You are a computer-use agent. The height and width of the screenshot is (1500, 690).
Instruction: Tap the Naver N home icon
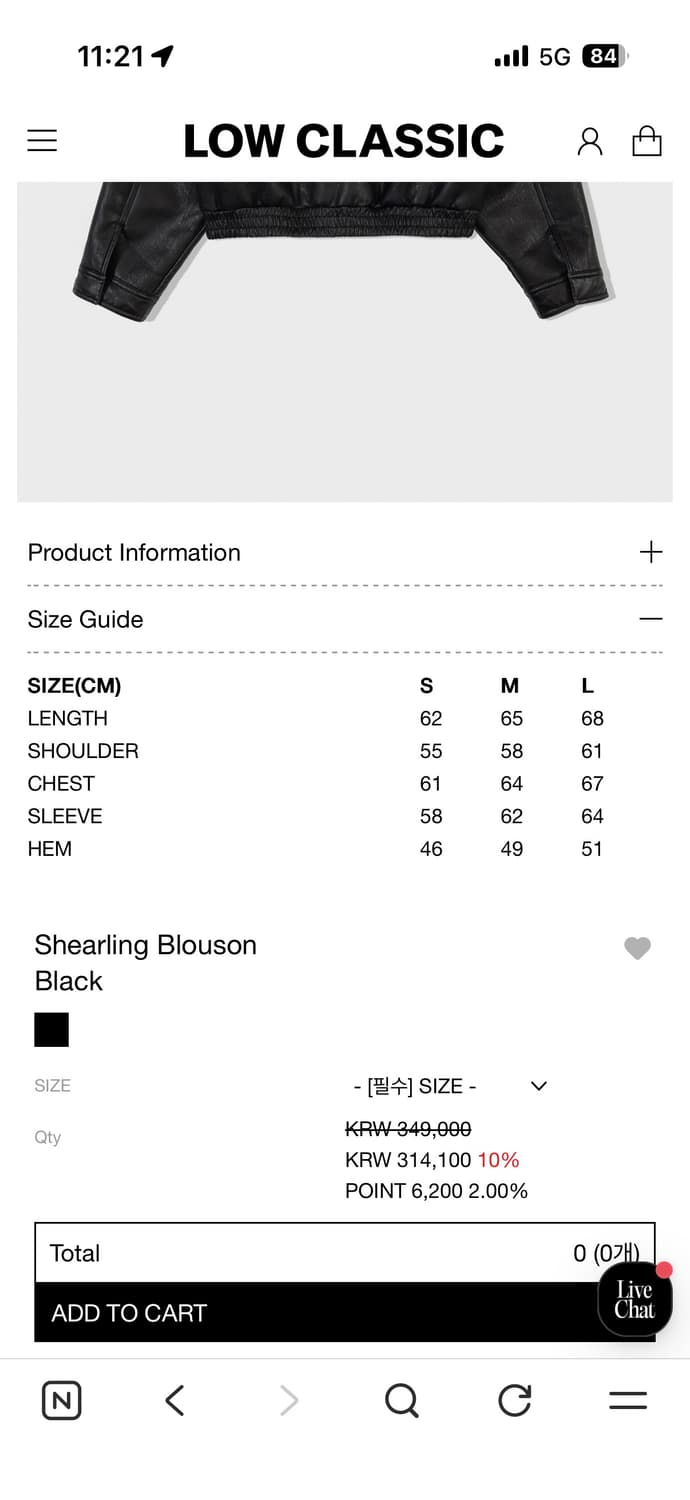(x=62, y=1400)
